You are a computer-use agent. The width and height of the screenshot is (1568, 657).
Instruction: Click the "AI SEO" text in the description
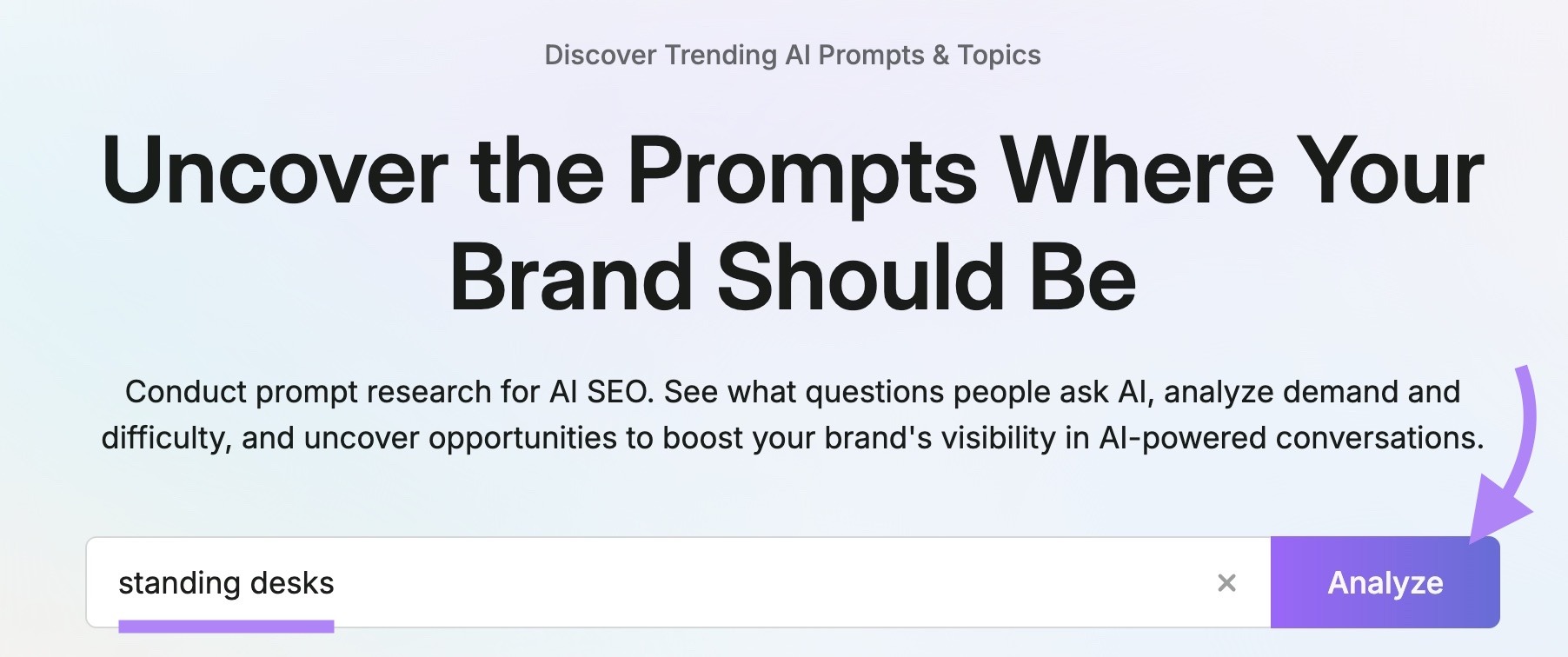click(601, 392)
